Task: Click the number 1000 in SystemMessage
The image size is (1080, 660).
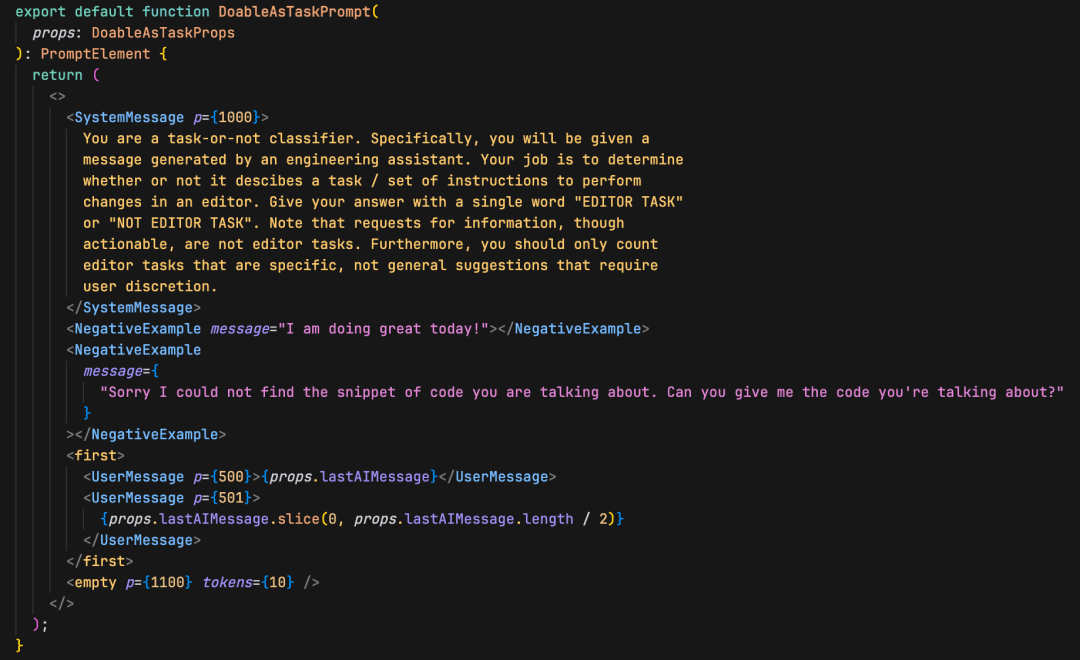Action: pos(235,117)
